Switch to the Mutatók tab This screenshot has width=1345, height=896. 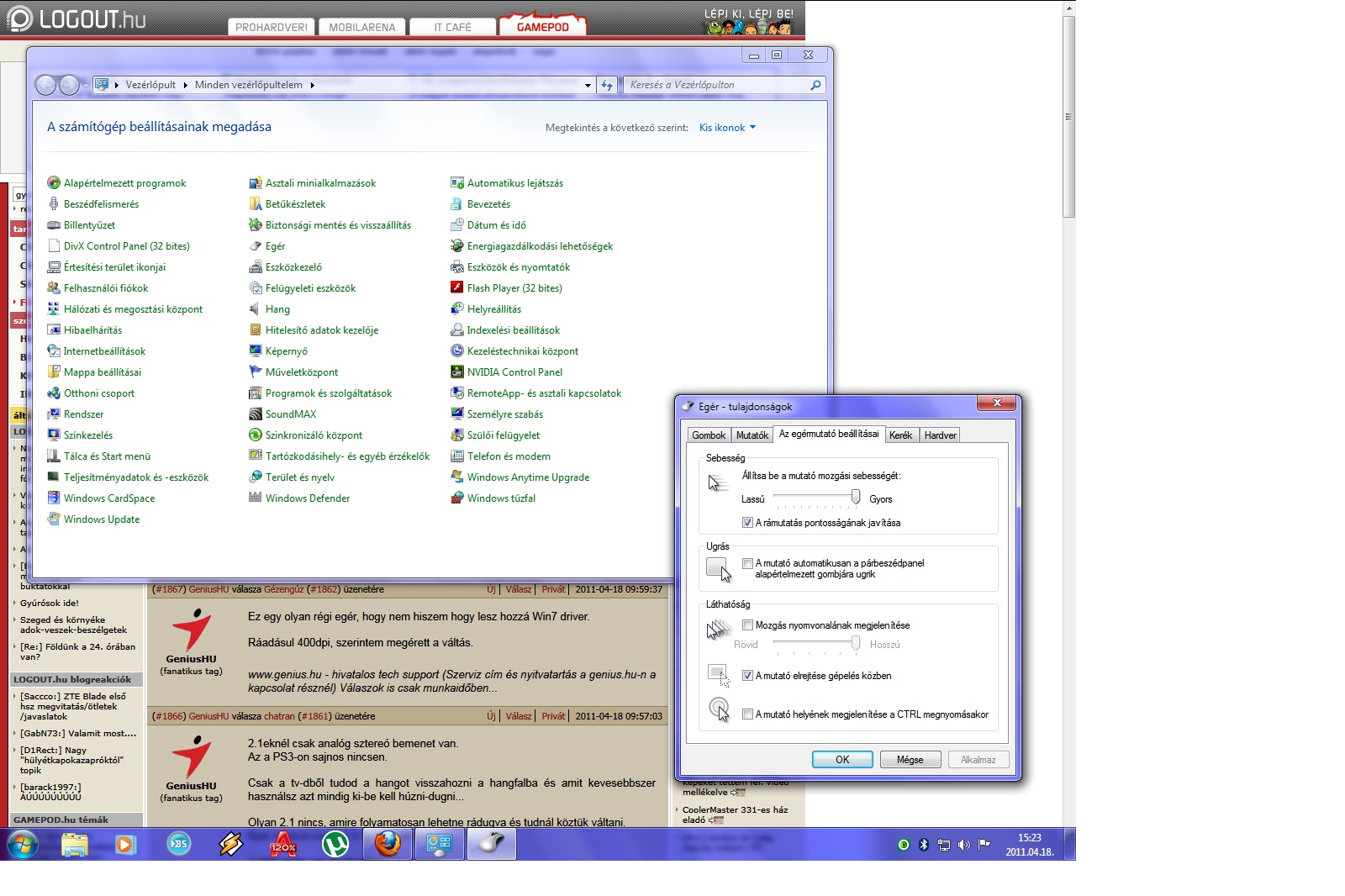point(752,435)
